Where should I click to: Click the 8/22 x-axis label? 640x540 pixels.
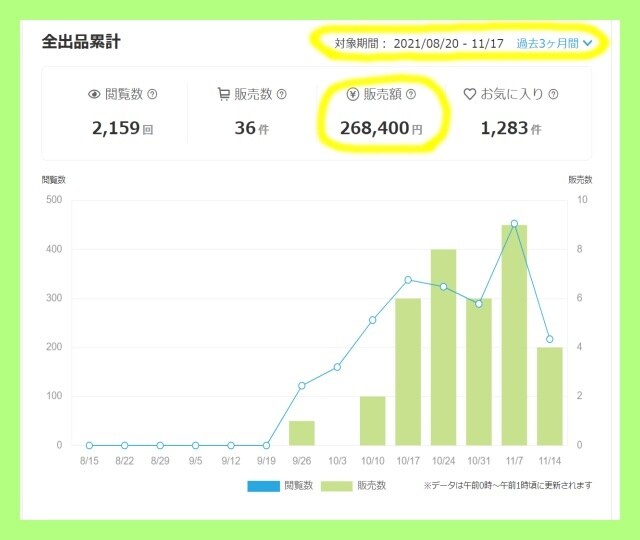pos(124,461)
